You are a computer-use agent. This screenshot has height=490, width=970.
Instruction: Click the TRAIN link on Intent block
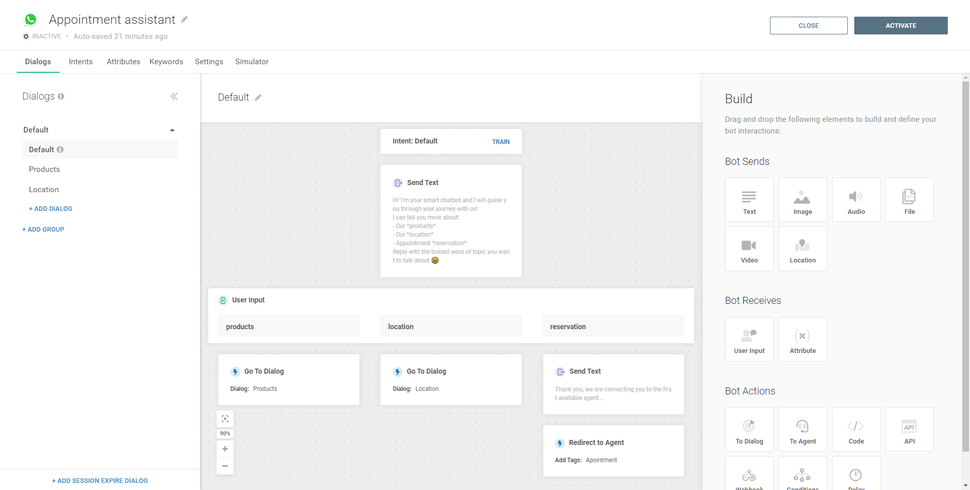[501, 142]
